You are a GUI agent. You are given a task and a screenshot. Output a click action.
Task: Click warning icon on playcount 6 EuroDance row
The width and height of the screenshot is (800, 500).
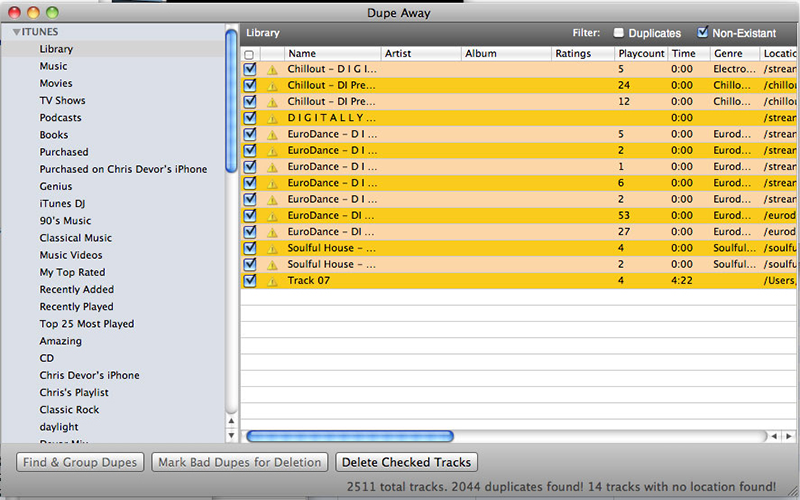point(272,184)
